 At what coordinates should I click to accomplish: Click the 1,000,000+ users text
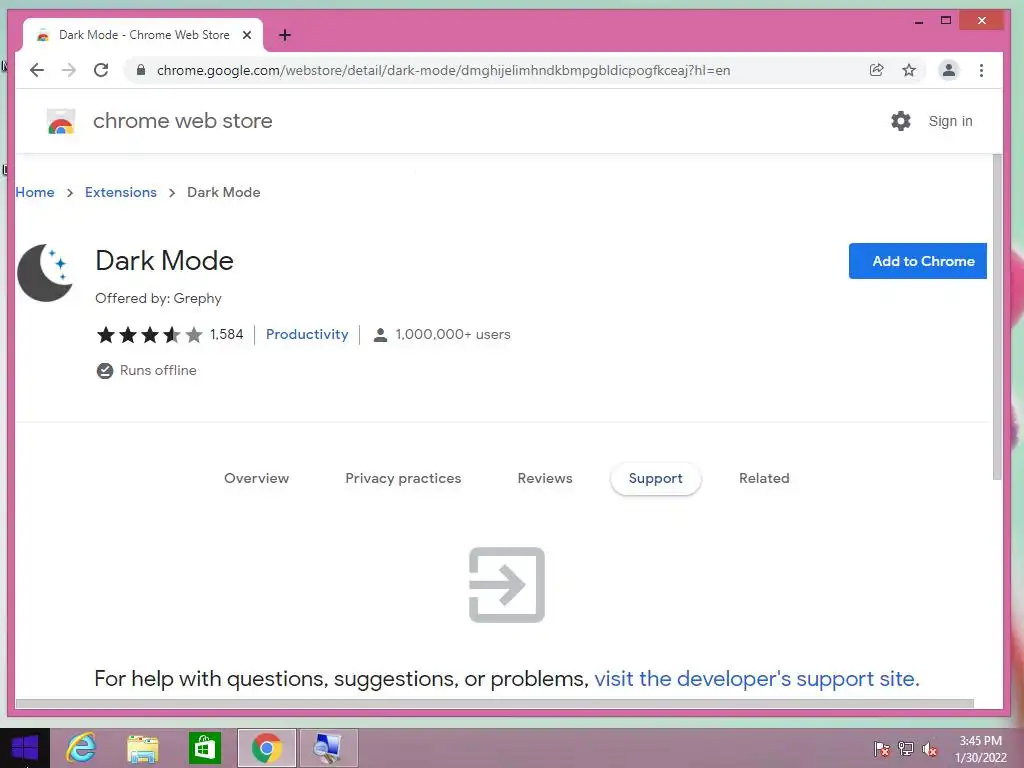(x=453, y=335)
